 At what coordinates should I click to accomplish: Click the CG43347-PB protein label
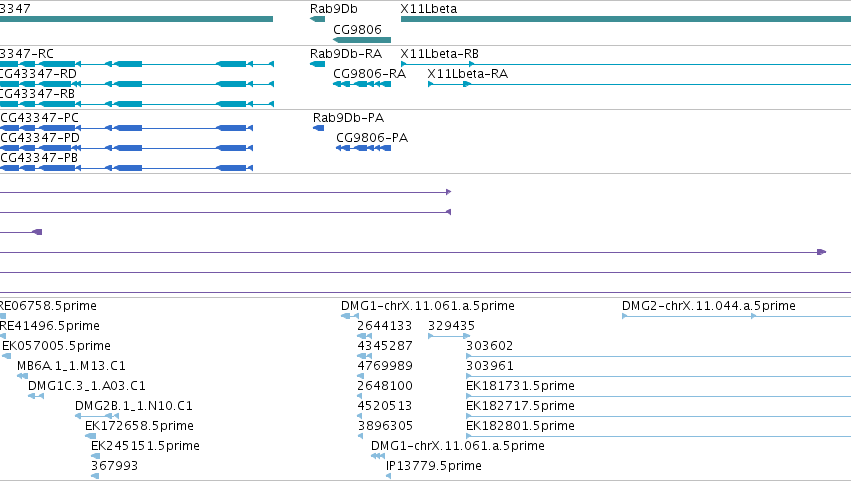(39, 157)
